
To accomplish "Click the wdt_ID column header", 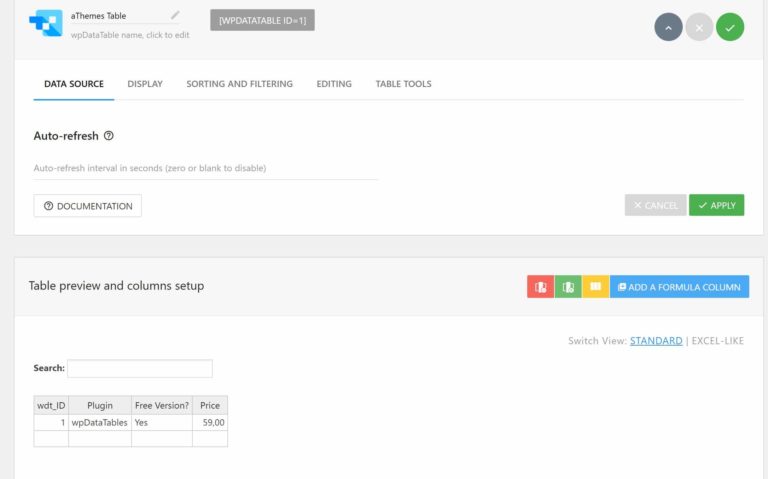I will point(51,405).
